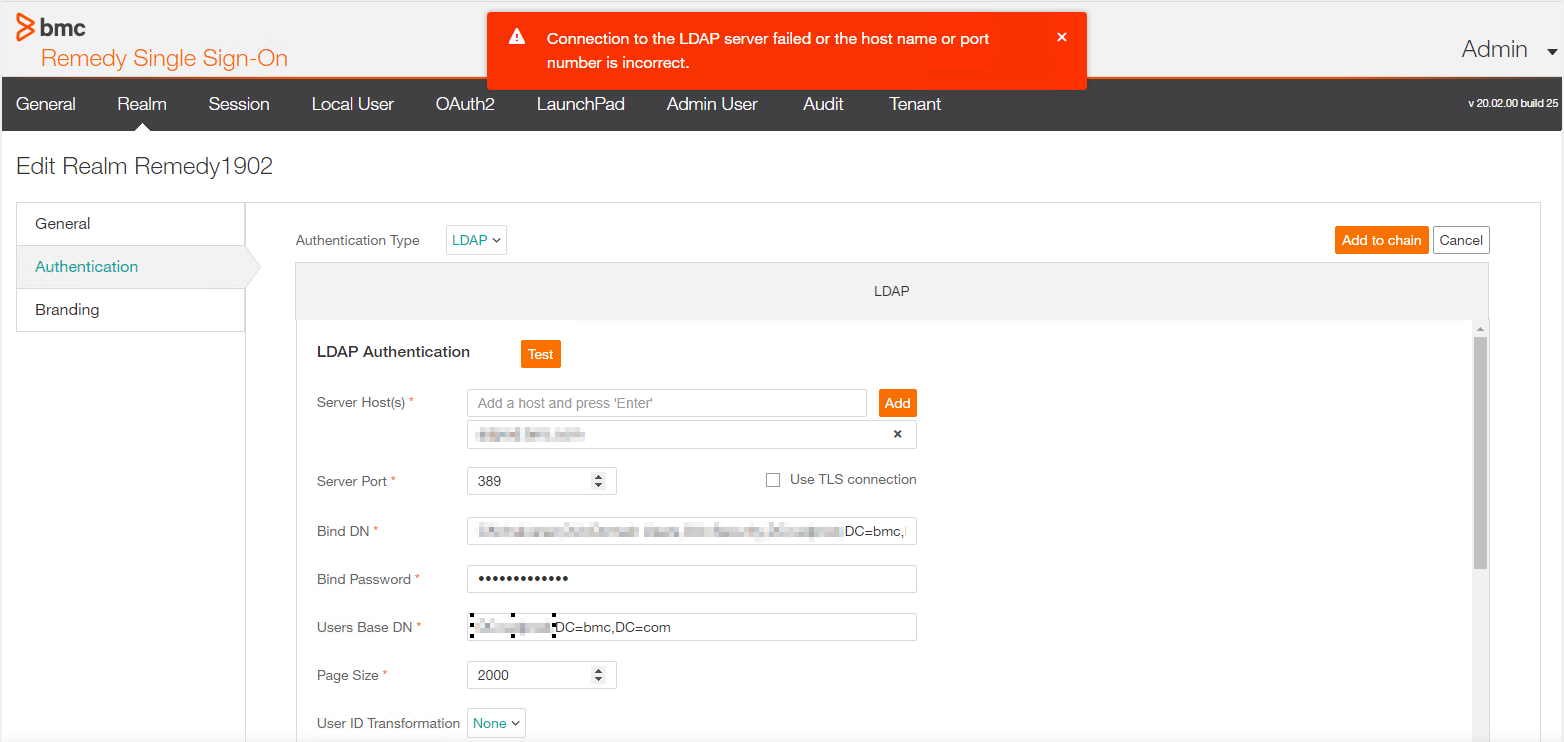The image size is (1564, 742).
Task: Click the 'Edit Realm Remedy1902' heading
Action: pos(145,166)
